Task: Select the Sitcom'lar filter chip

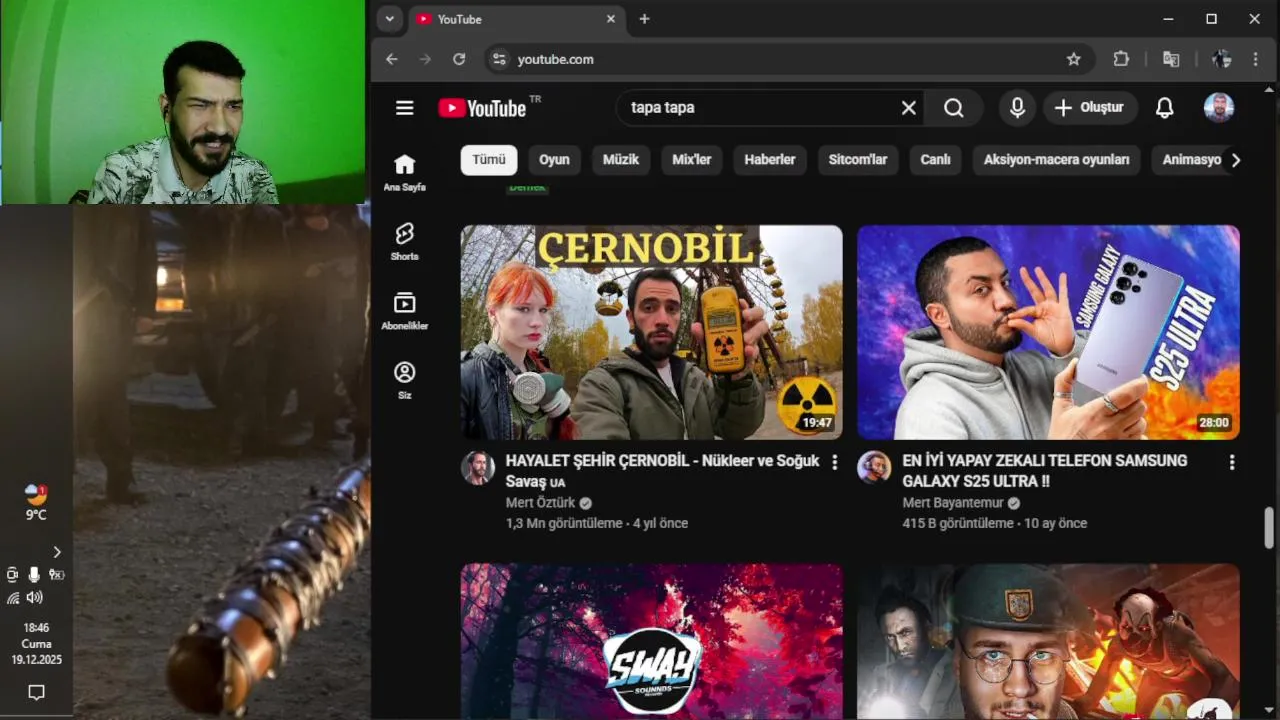Action: coord(858,160)
